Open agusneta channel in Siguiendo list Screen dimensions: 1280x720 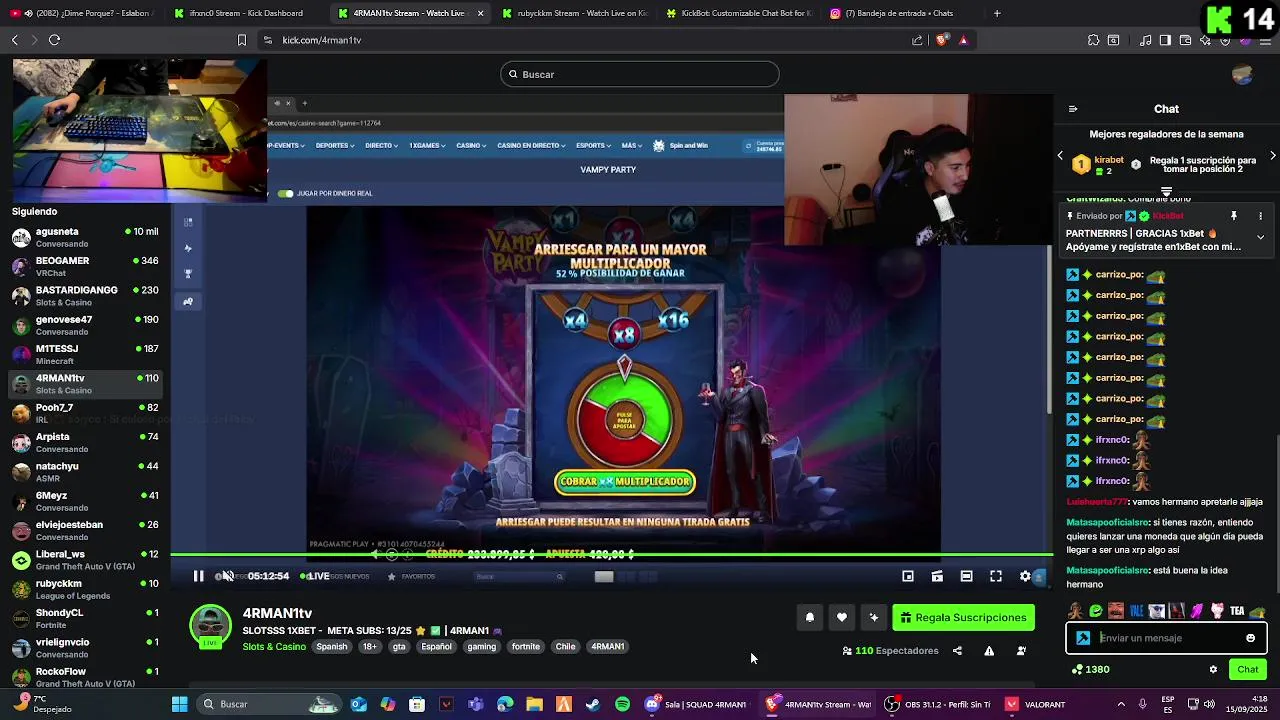pos(85,237)
